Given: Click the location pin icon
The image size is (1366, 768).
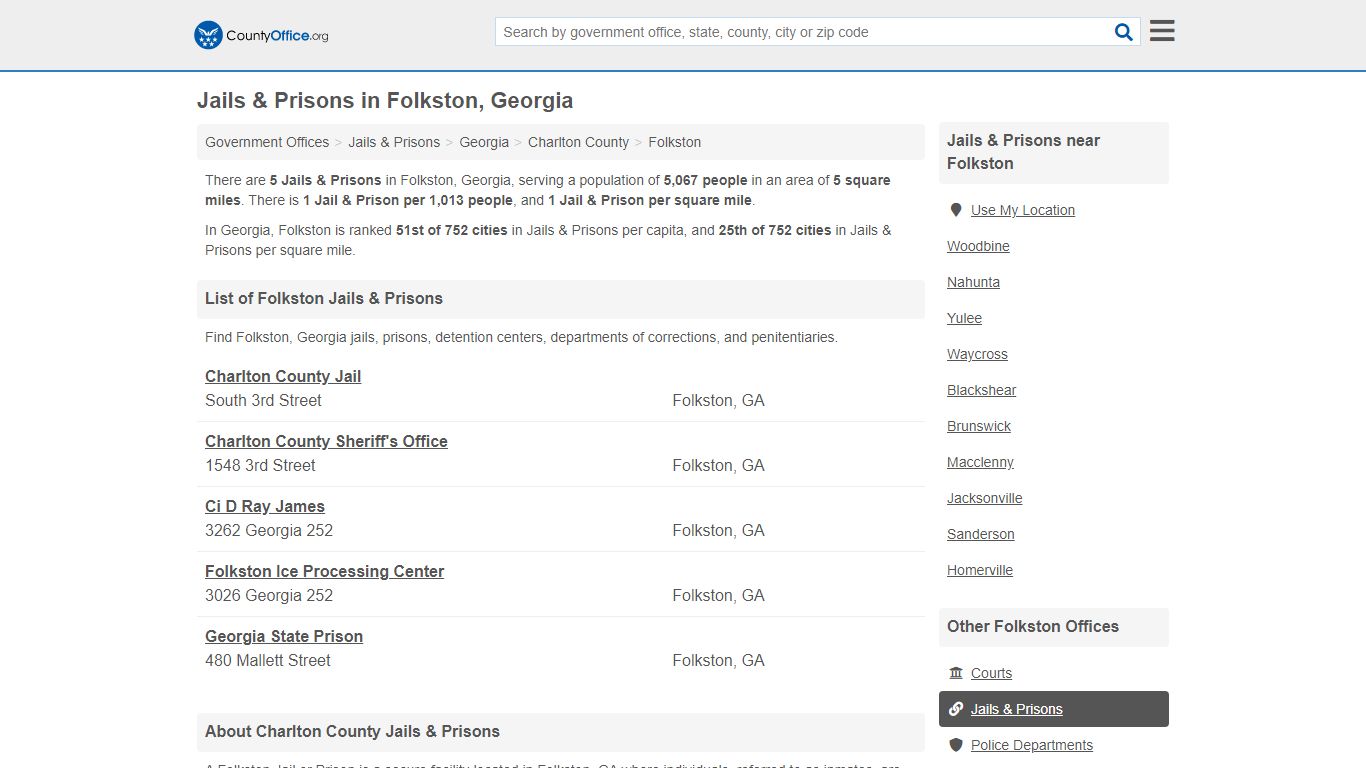Looking at the screenshot, I should point(956,210).
